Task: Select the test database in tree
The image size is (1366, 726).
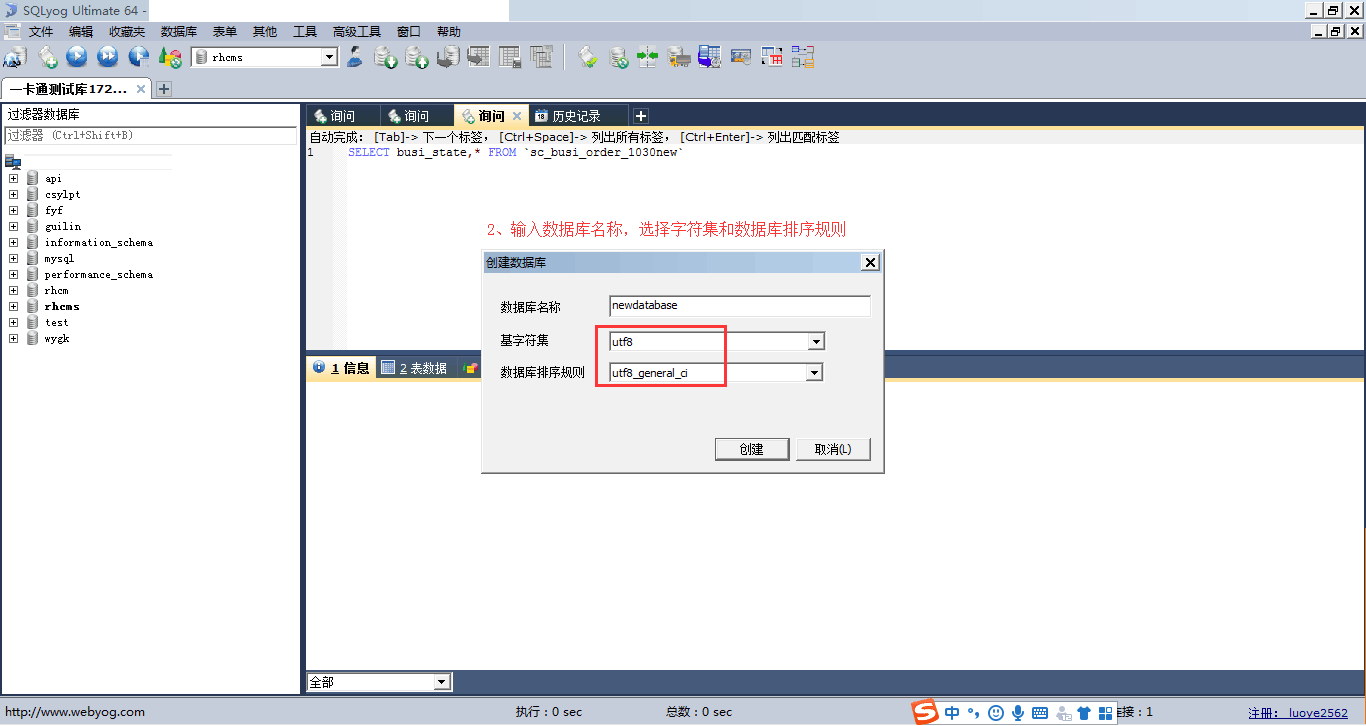Action: coord(57,323)
